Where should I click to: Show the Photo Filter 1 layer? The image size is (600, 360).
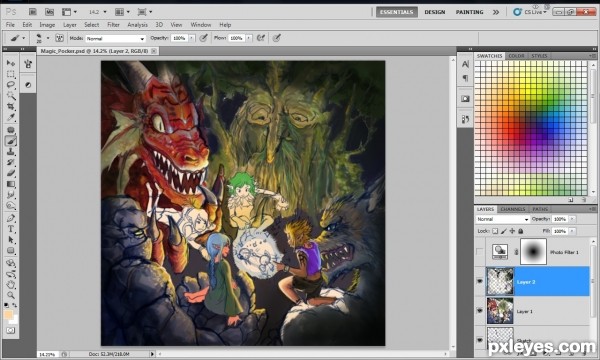coord(479,252)
